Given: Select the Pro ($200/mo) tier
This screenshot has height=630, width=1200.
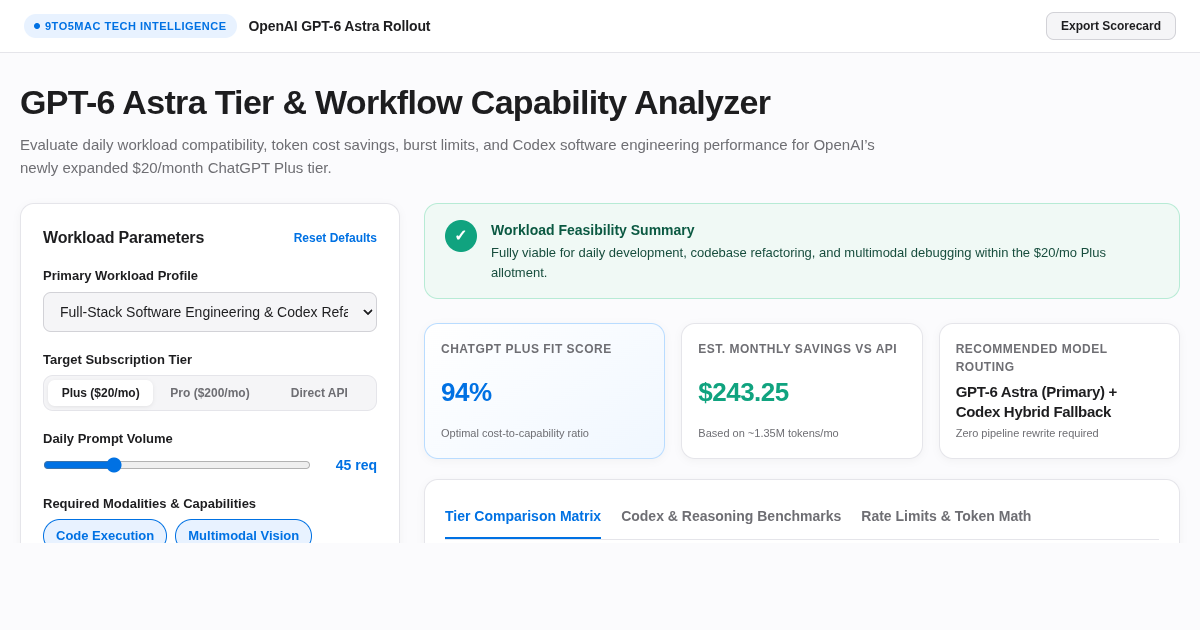Looking at the screenshot, I should tap(210, 393).
